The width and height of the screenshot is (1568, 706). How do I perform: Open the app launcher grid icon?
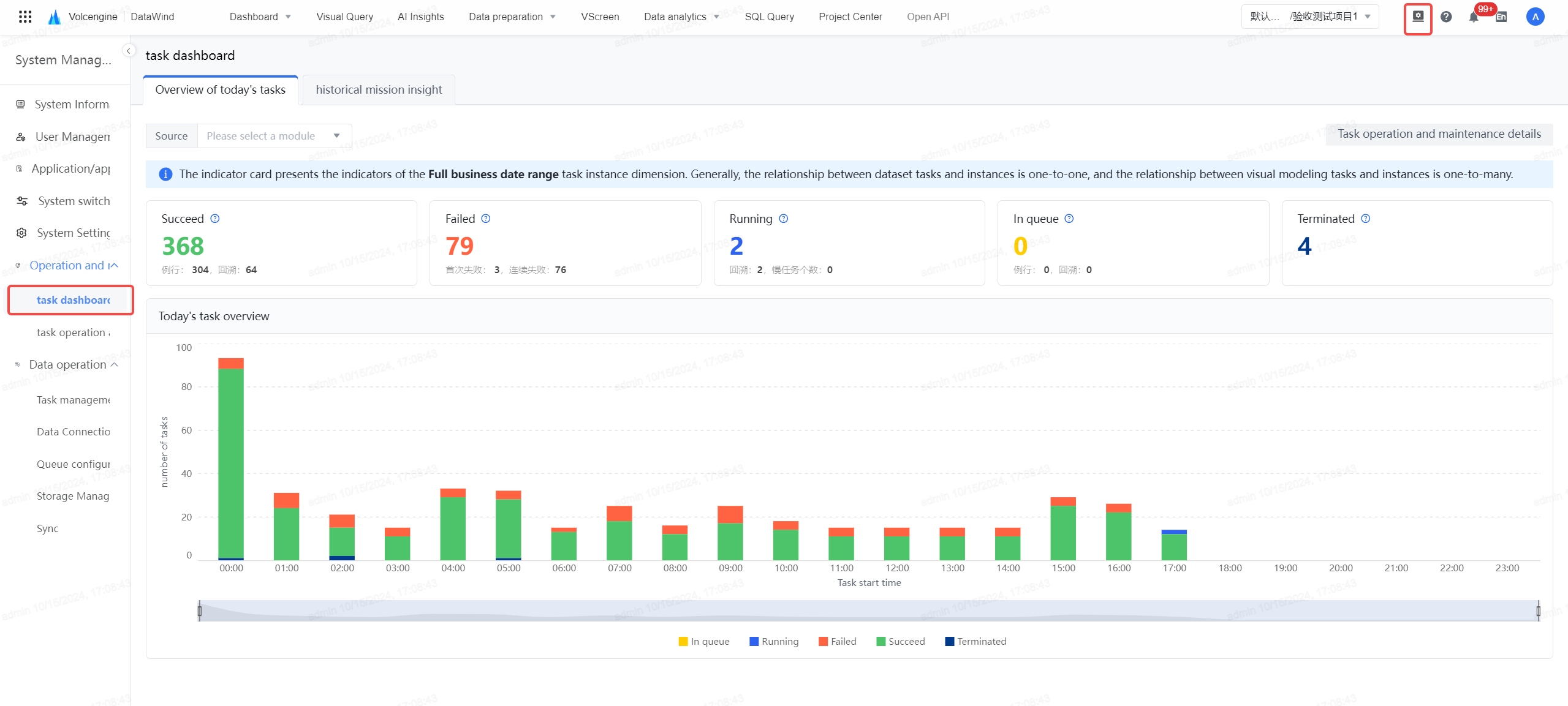tap(25, 17)
